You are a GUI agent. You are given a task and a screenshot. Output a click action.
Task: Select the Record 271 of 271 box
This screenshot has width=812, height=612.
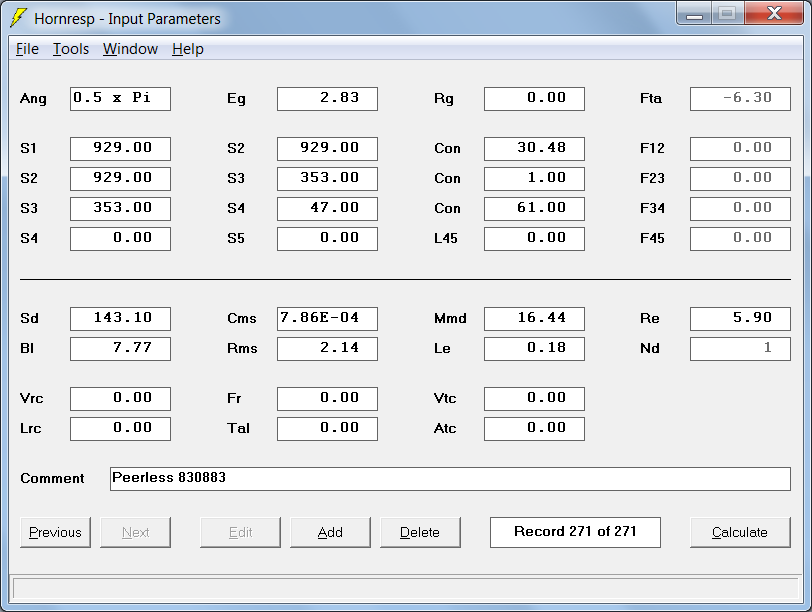click(575, 532)
